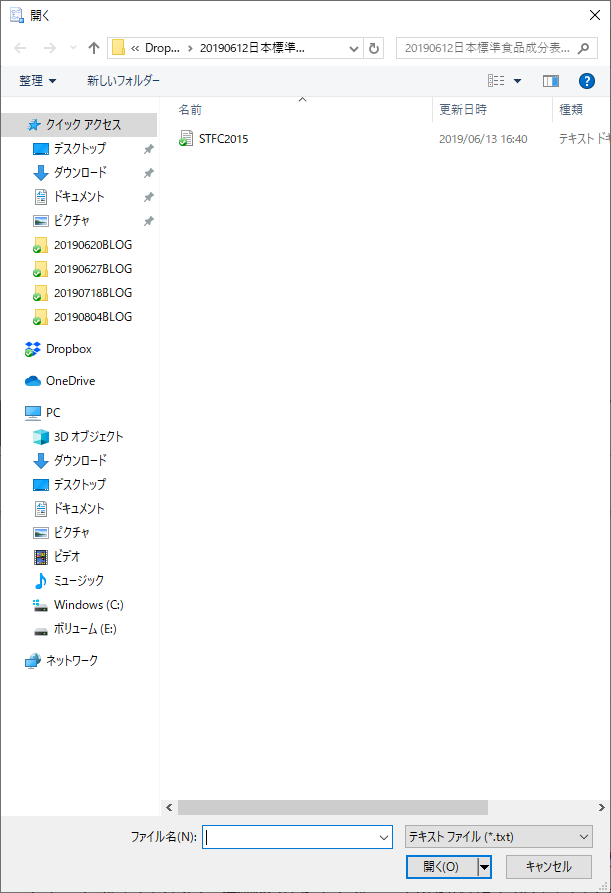Open the 整理 organize menu
The width and height of the screenshot is (611, 893).
pyautogui.click(x=38, y=81)
